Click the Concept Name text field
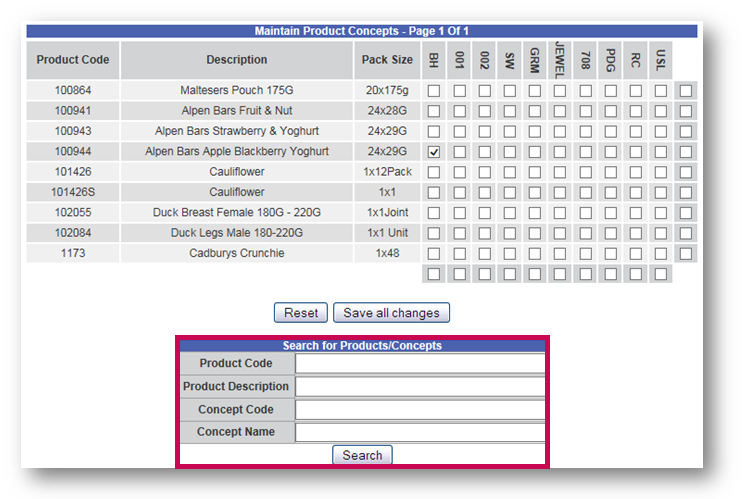 pyautogui.click(x=419, y=432)
